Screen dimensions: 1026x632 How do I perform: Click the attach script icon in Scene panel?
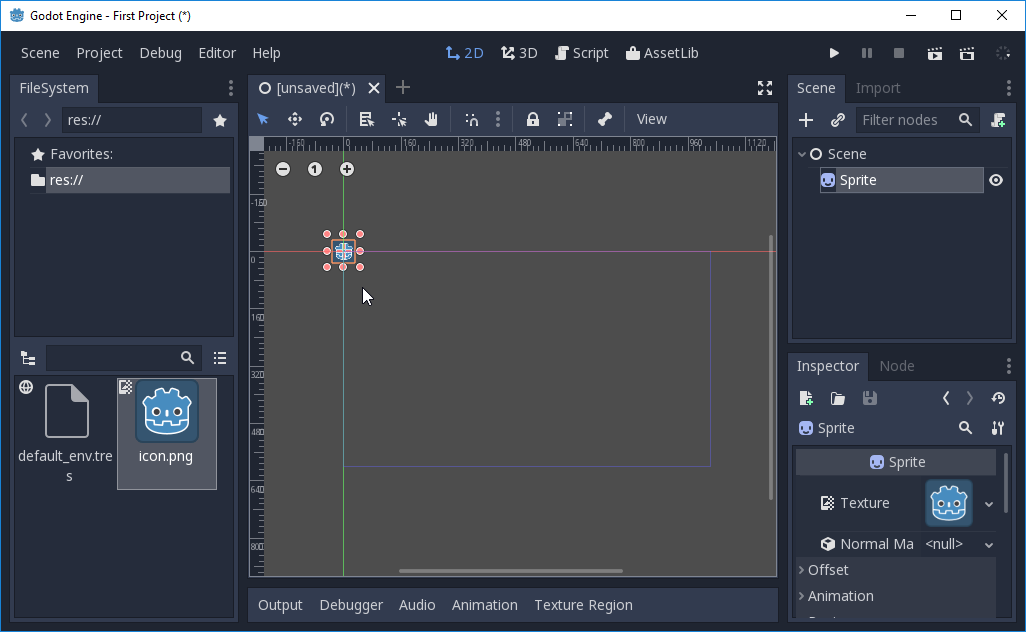pos(998,120)
